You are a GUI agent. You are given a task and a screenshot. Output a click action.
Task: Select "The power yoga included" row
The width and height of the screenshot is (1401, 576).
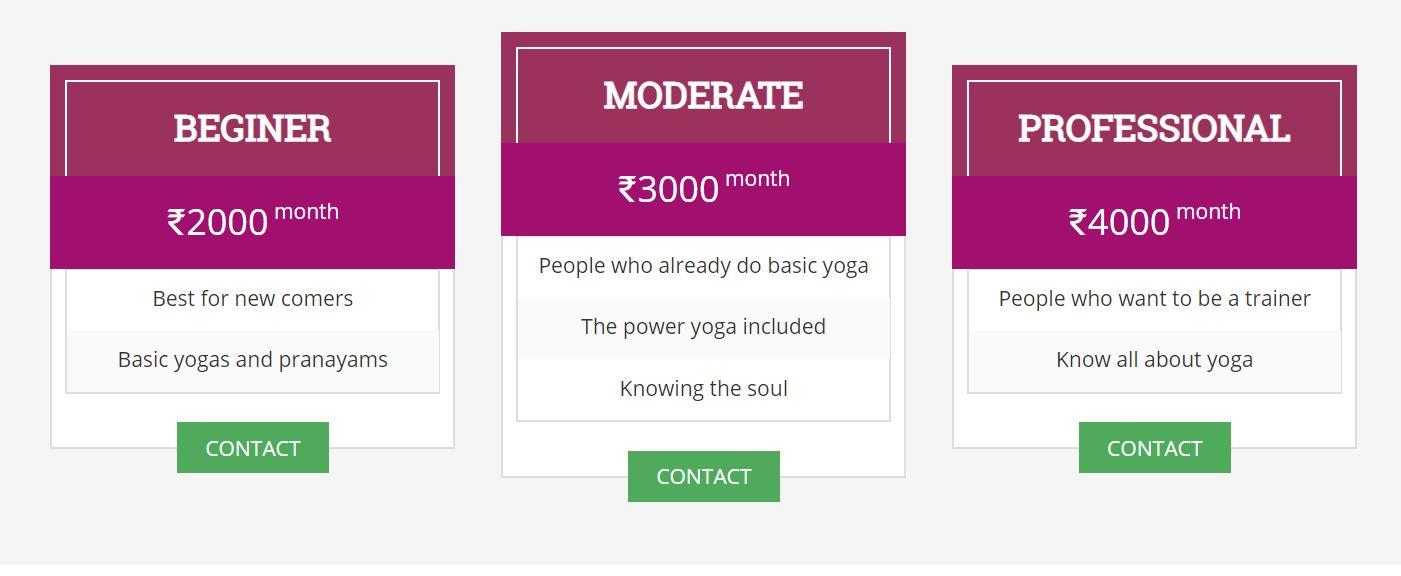pyautogui.click(x=703, y=327)
